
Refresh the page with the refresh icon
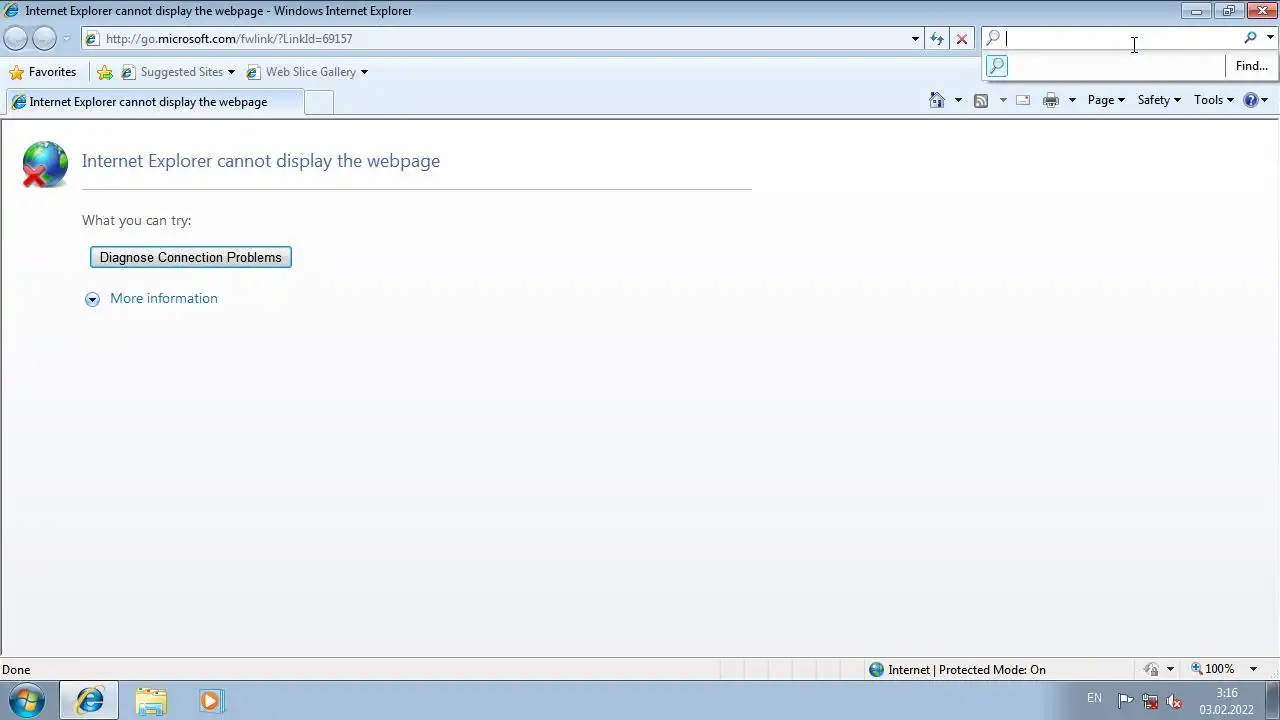tap(937, 39)
